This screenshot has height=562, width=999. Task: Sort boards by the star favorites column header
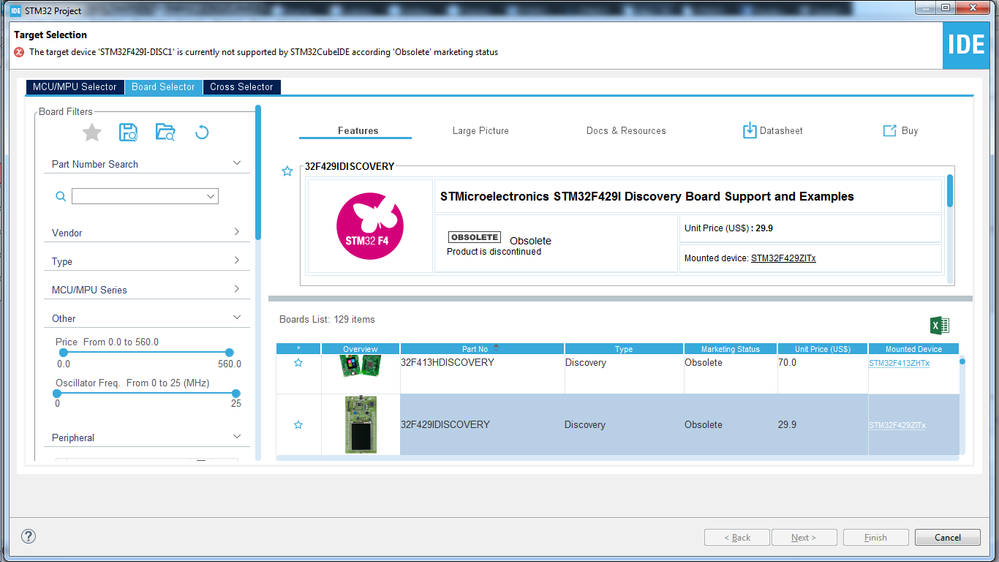[x=298, y=349]
